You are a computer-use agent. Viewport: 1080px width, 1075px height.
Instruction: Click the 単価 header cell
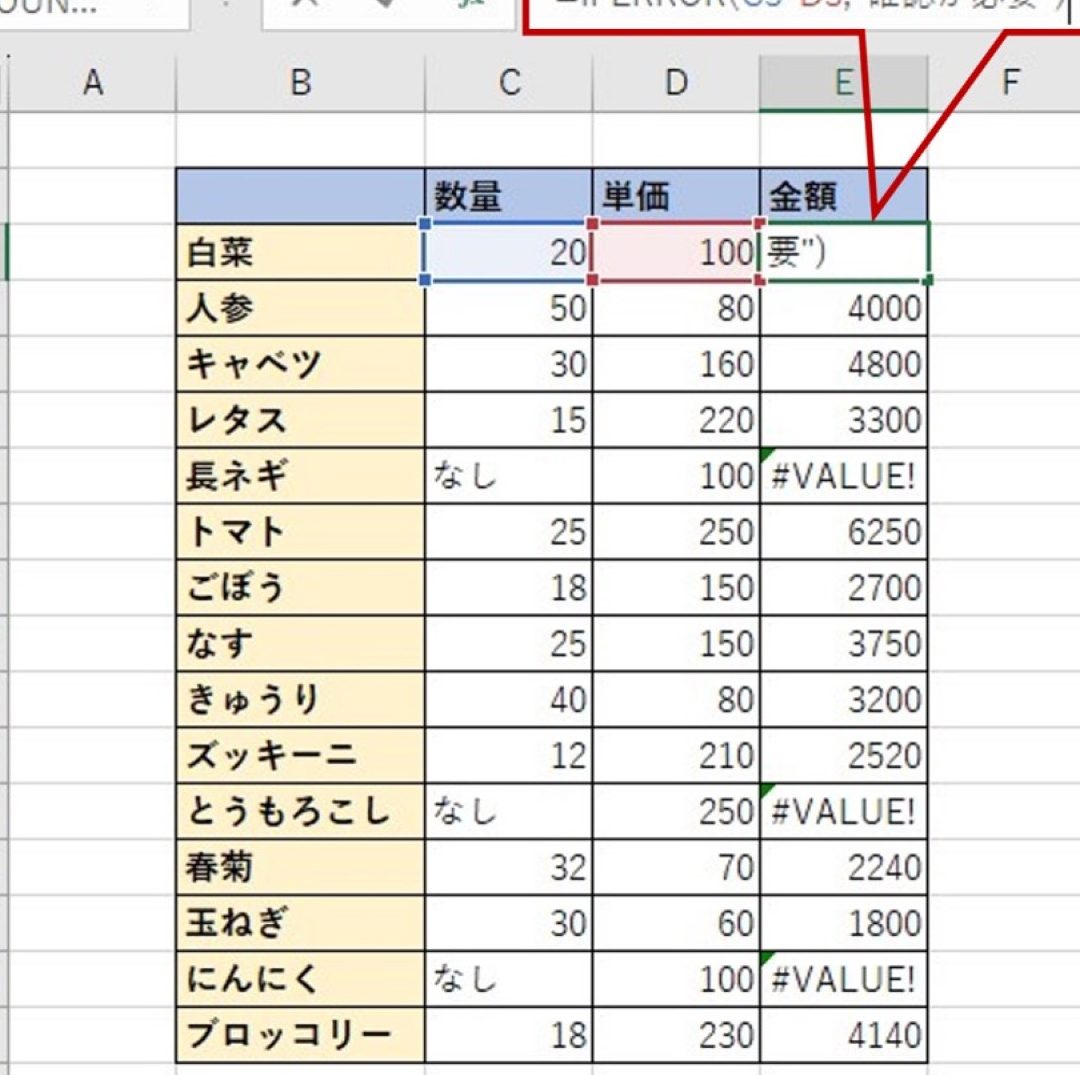pos(676,196)
